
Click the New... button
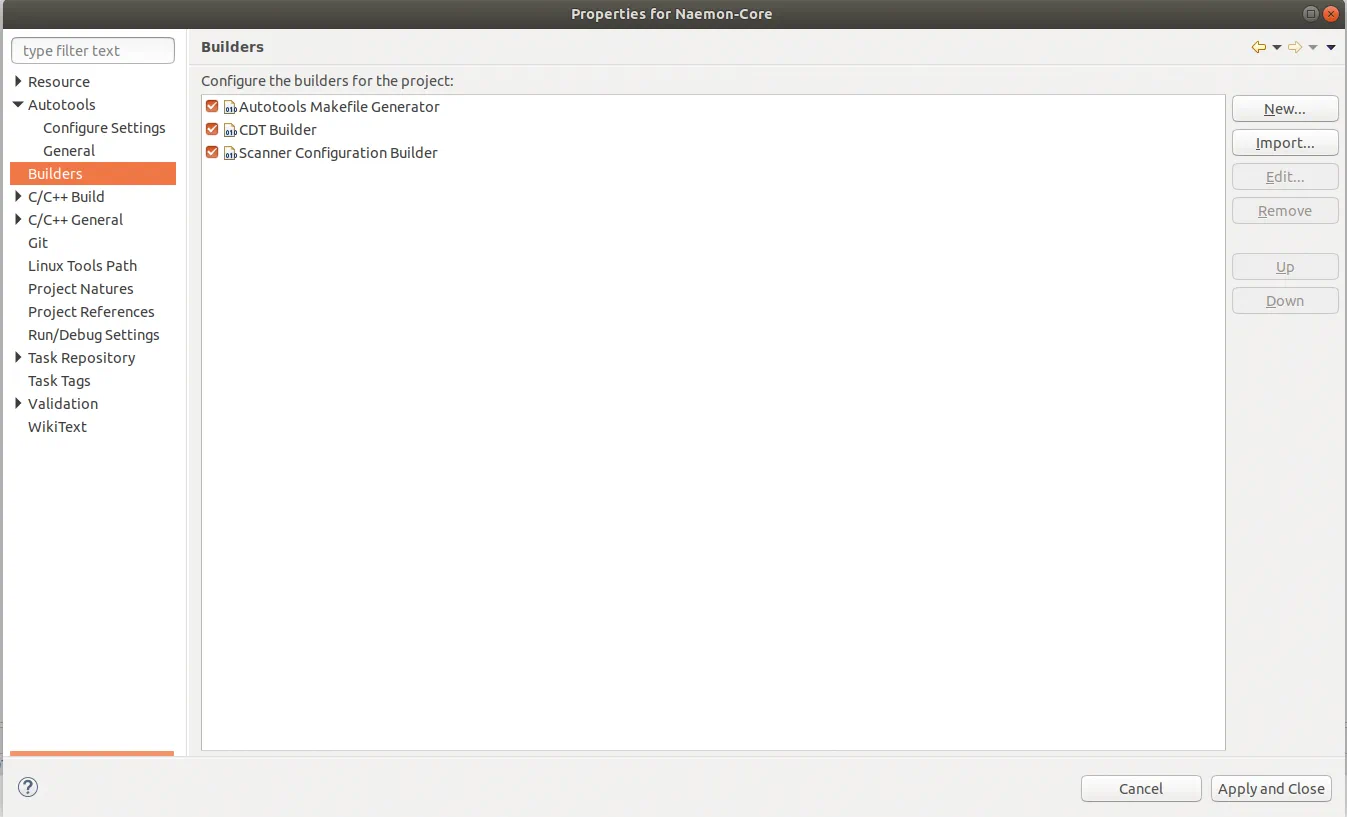tap(1285, 109)
